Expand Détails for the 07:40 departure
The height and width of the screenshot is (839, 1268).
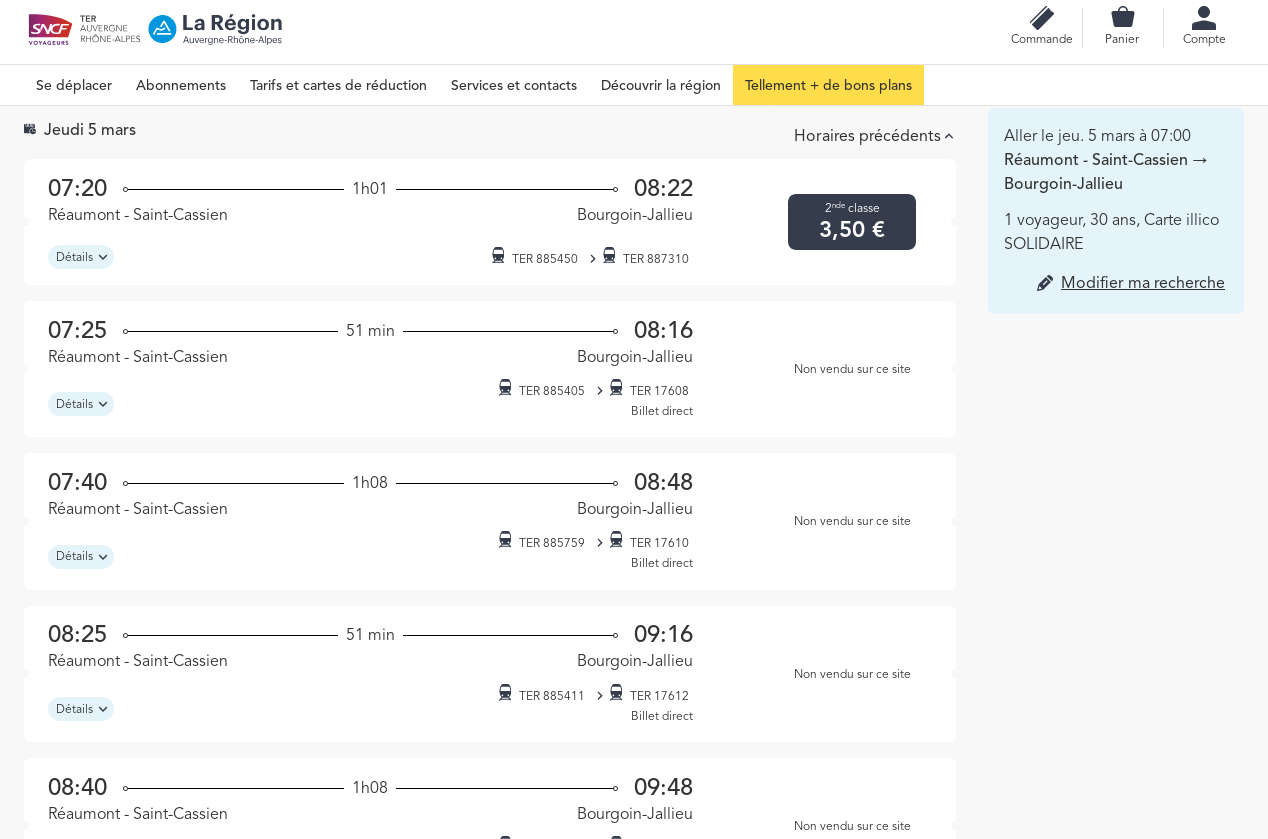[81, 556]
